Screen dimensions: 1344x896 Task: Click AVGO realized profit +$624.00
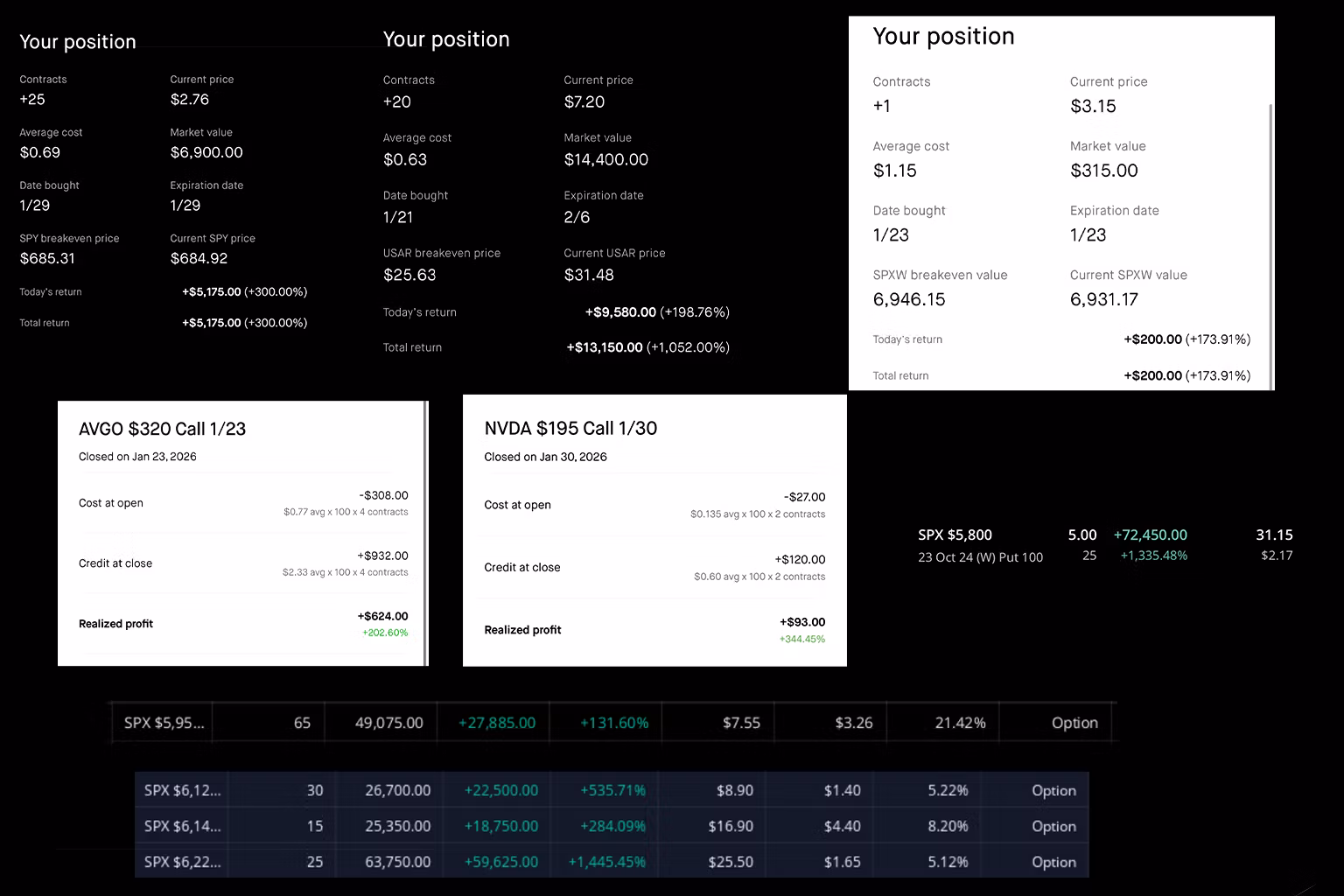382,616
